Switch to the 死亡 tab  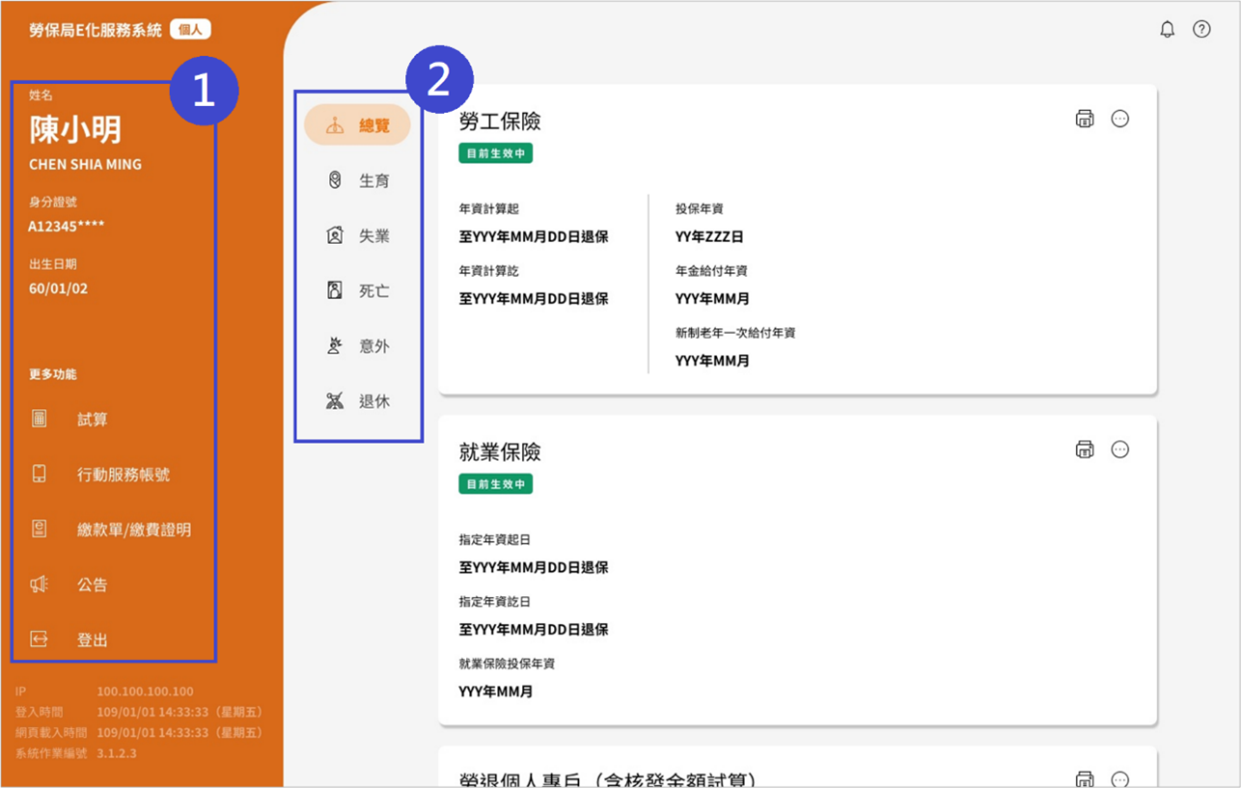(x=358, y=291)
